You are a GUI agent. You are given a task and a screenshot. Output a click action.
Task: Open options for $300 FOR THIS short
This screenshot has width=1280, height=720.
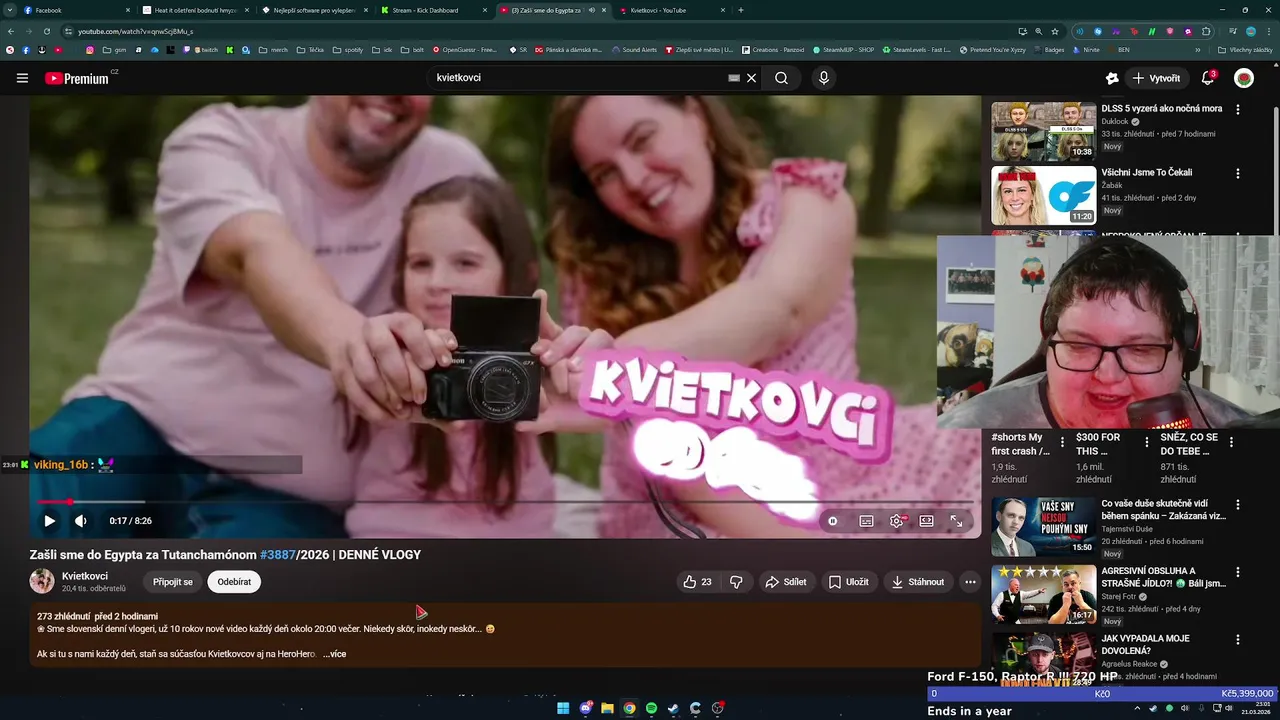(1146, 442)
